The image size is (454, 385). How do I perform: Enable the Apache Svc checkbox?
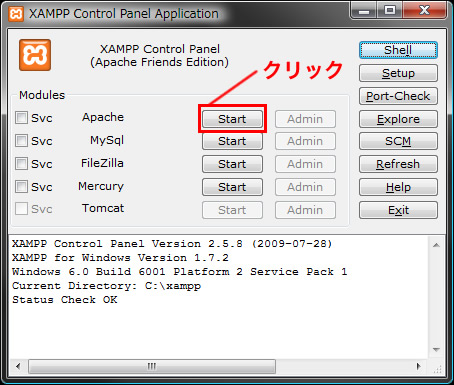point(21,118)
